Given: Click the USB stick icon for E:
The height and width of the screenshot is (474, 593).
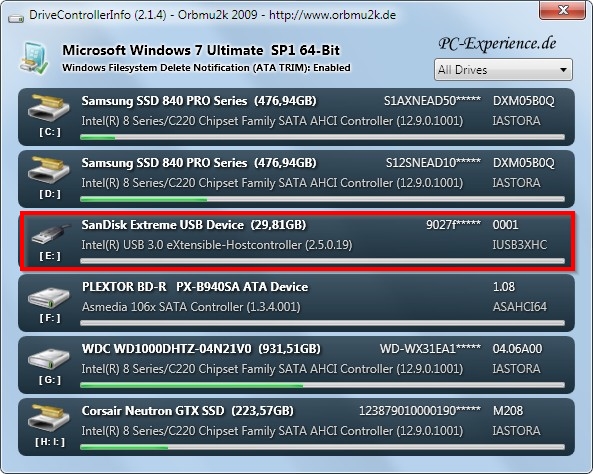Looking at the screenshot, I should click(51, 233).
